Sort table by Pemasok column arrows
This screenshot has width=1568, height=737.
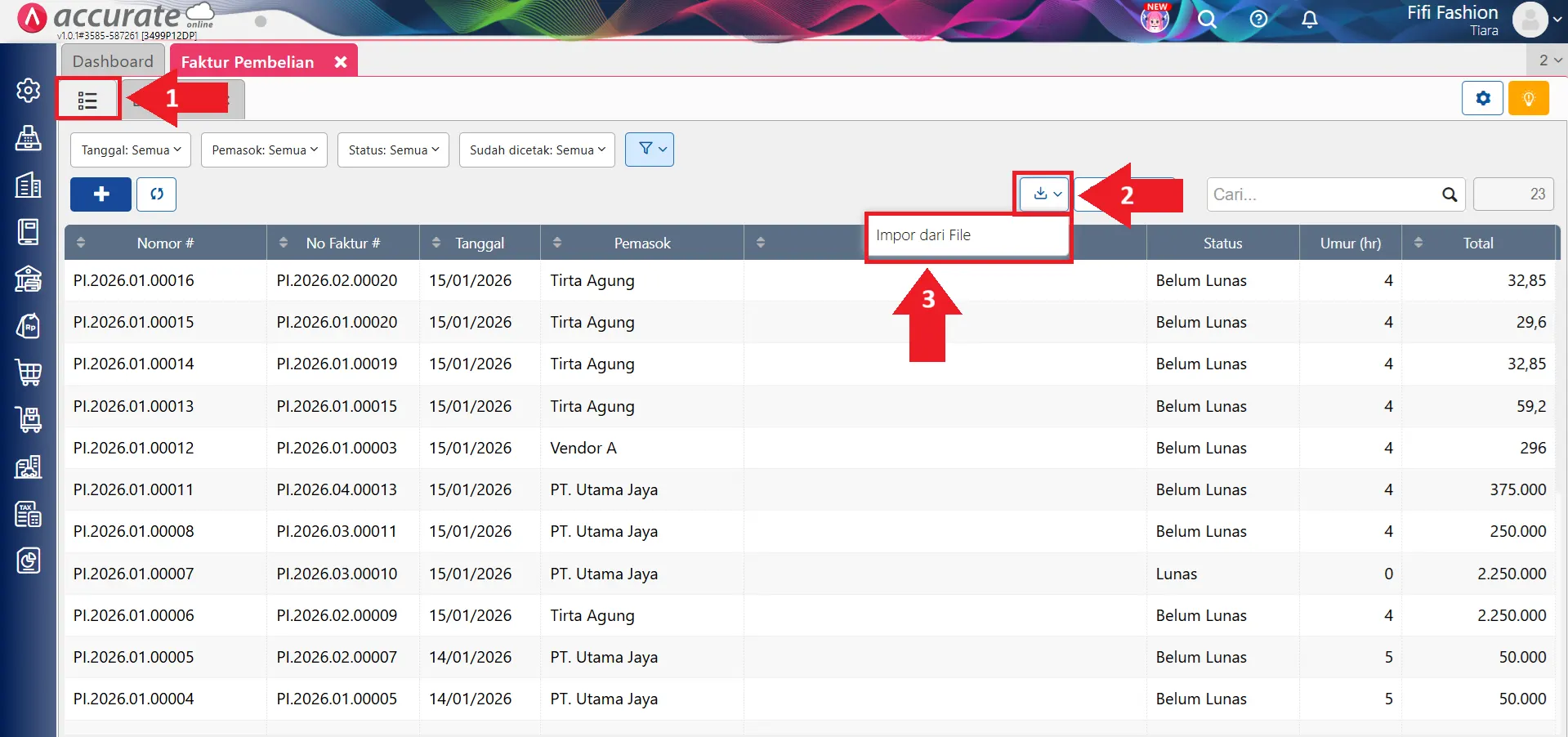click(x=558, y=242)
